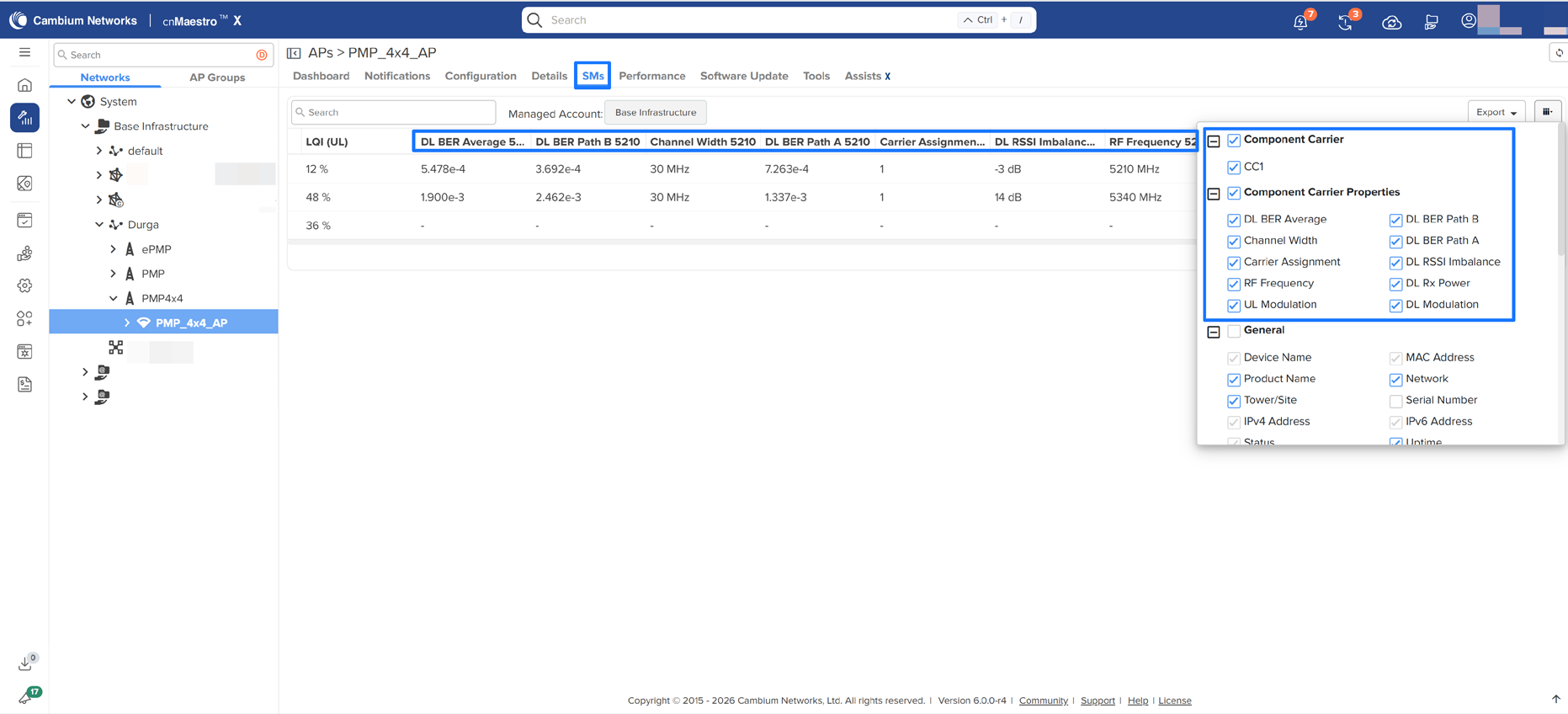Uncheck the Channel Width checkbox
Image resolution: width=1568 pixels, height=714 pixels.
pos(1234,242)
